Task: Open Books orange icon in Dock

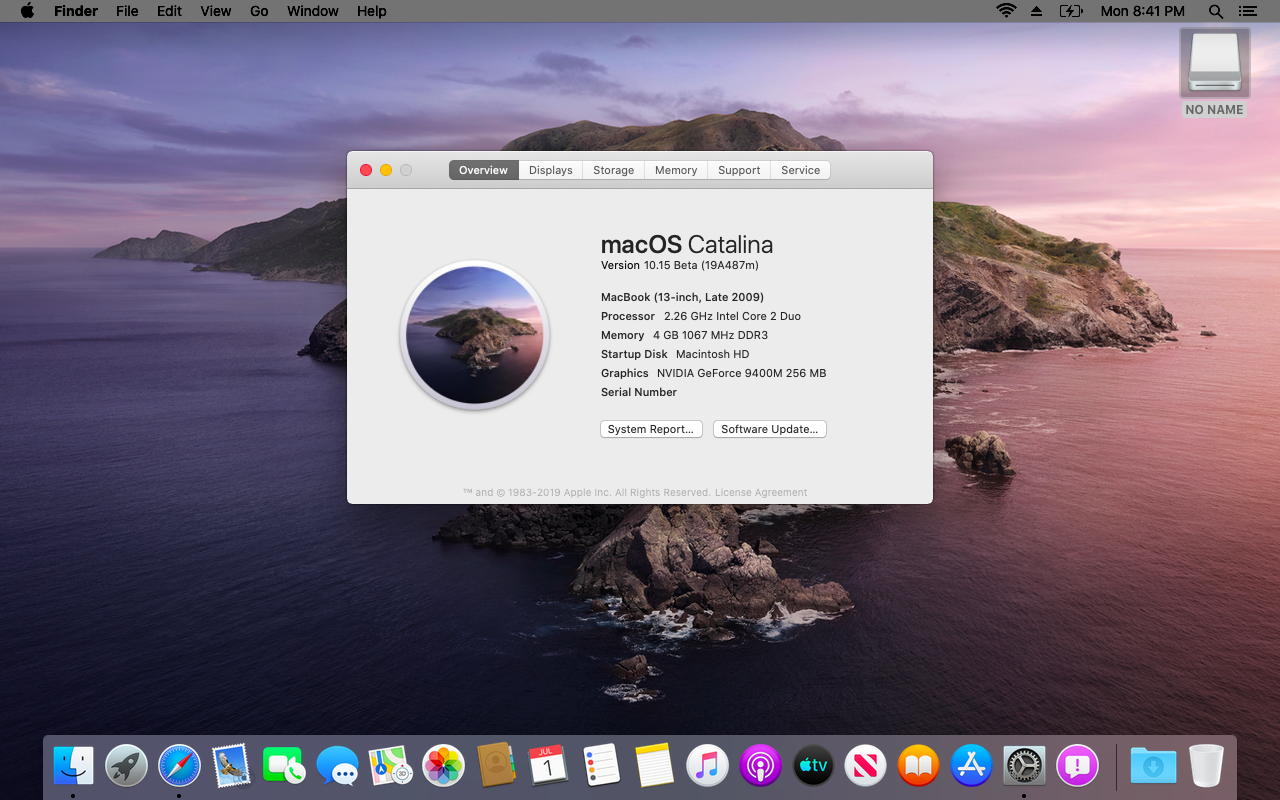Action: point(918,766)
